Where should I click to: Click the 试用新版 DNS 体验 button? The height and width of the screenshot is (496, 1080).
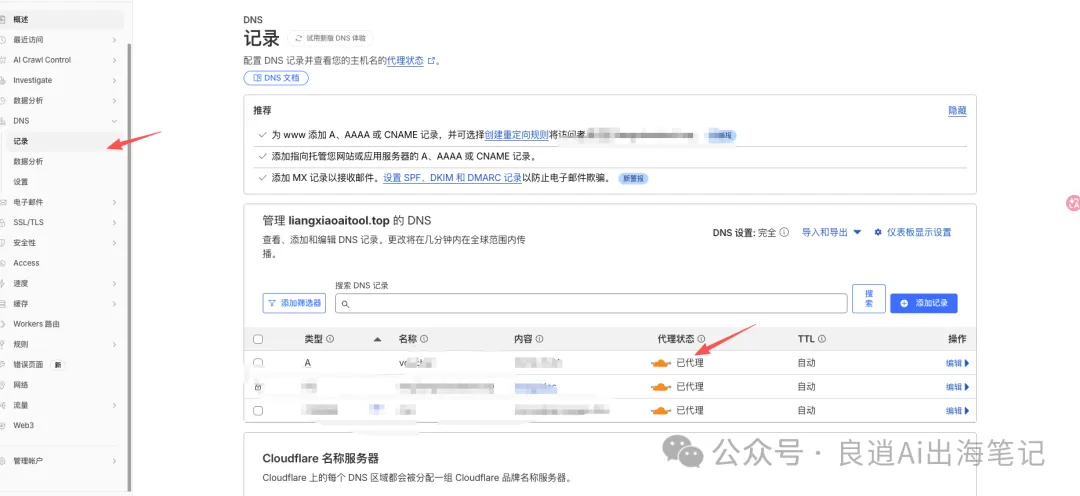click(330, 39)
